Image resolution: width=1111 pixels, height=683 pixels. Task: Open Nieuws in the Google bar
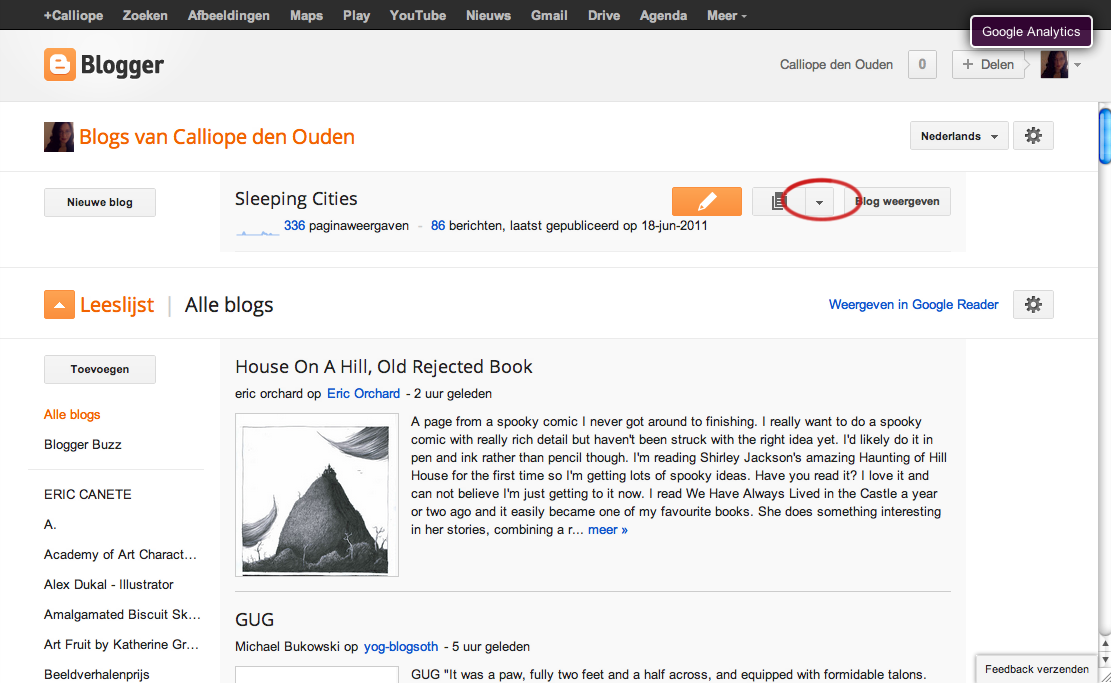pyautogui.click(x=488, y=16)
